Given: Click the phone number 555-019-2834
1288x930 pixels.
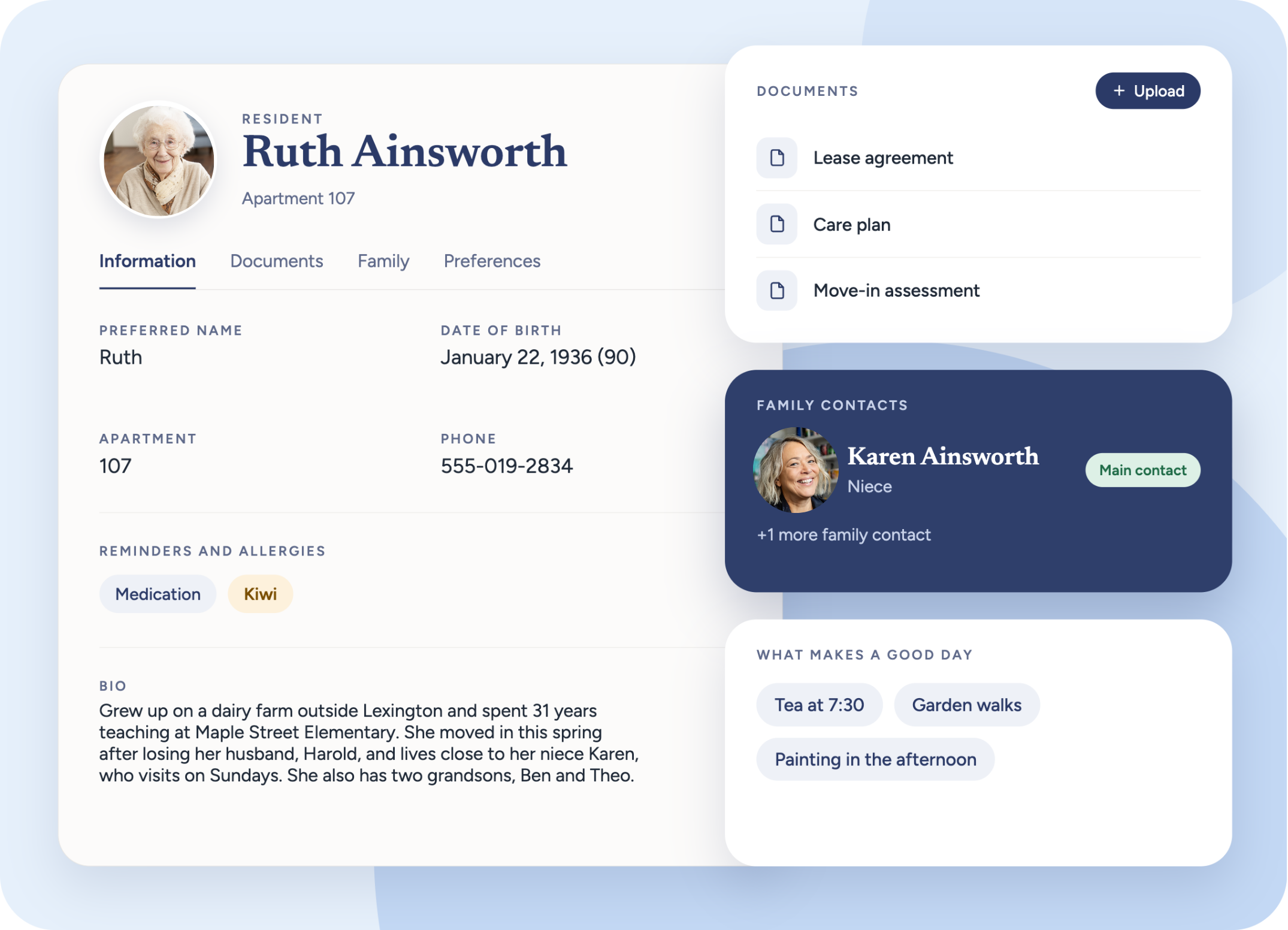Looking at the screenshot, I should (507, 466).
